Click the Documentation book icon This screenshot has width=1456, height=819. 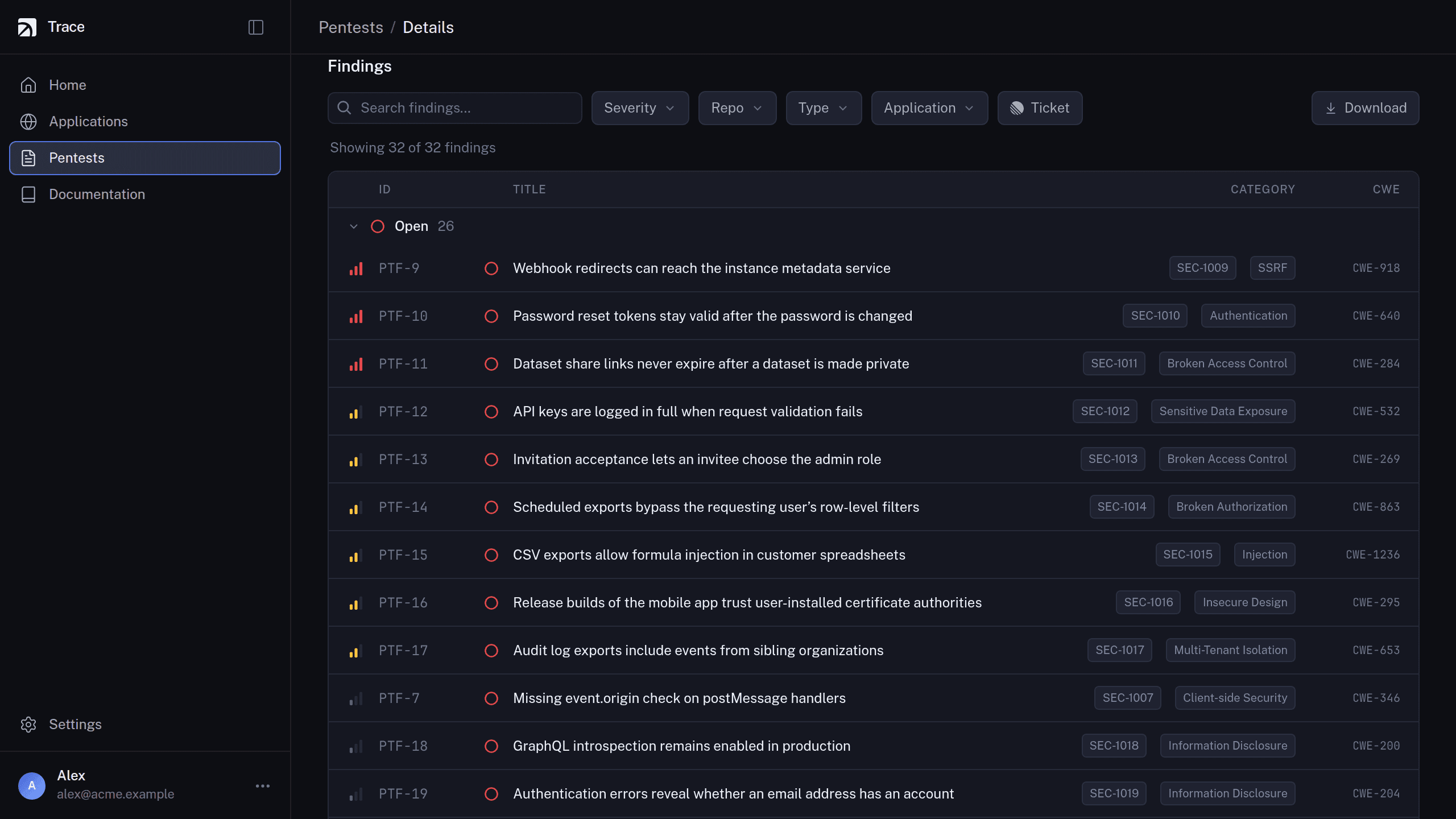pyautogui.click(x=28, y=194)
